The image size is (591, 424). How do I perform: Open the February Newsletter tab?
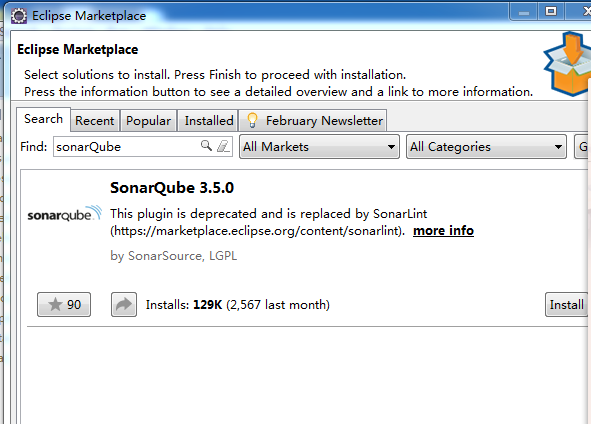click(x=313, y=121)
